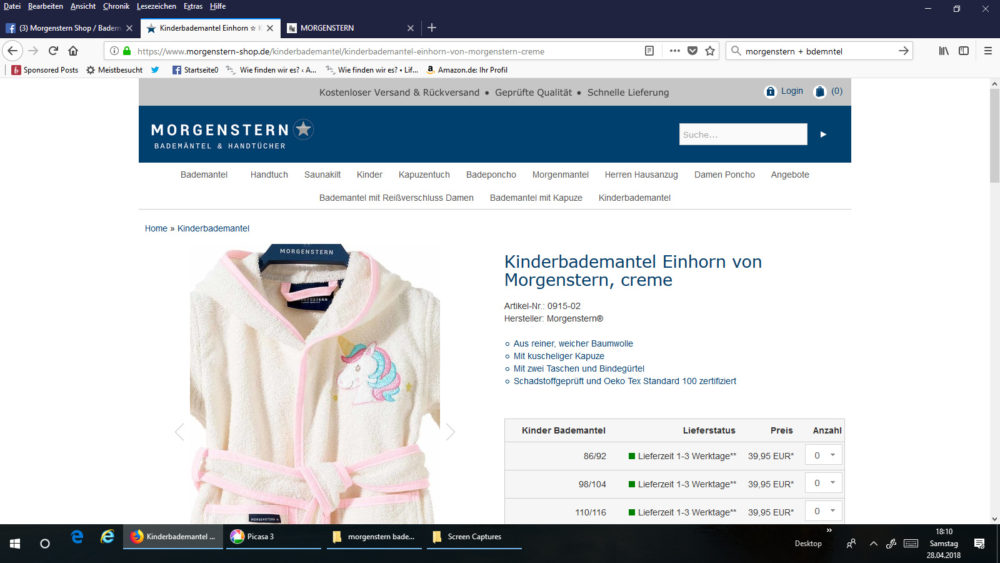1000x563 pixels.
Task: Open Screen Captures folder on taskbar
Action: click(x=474, y=537)
